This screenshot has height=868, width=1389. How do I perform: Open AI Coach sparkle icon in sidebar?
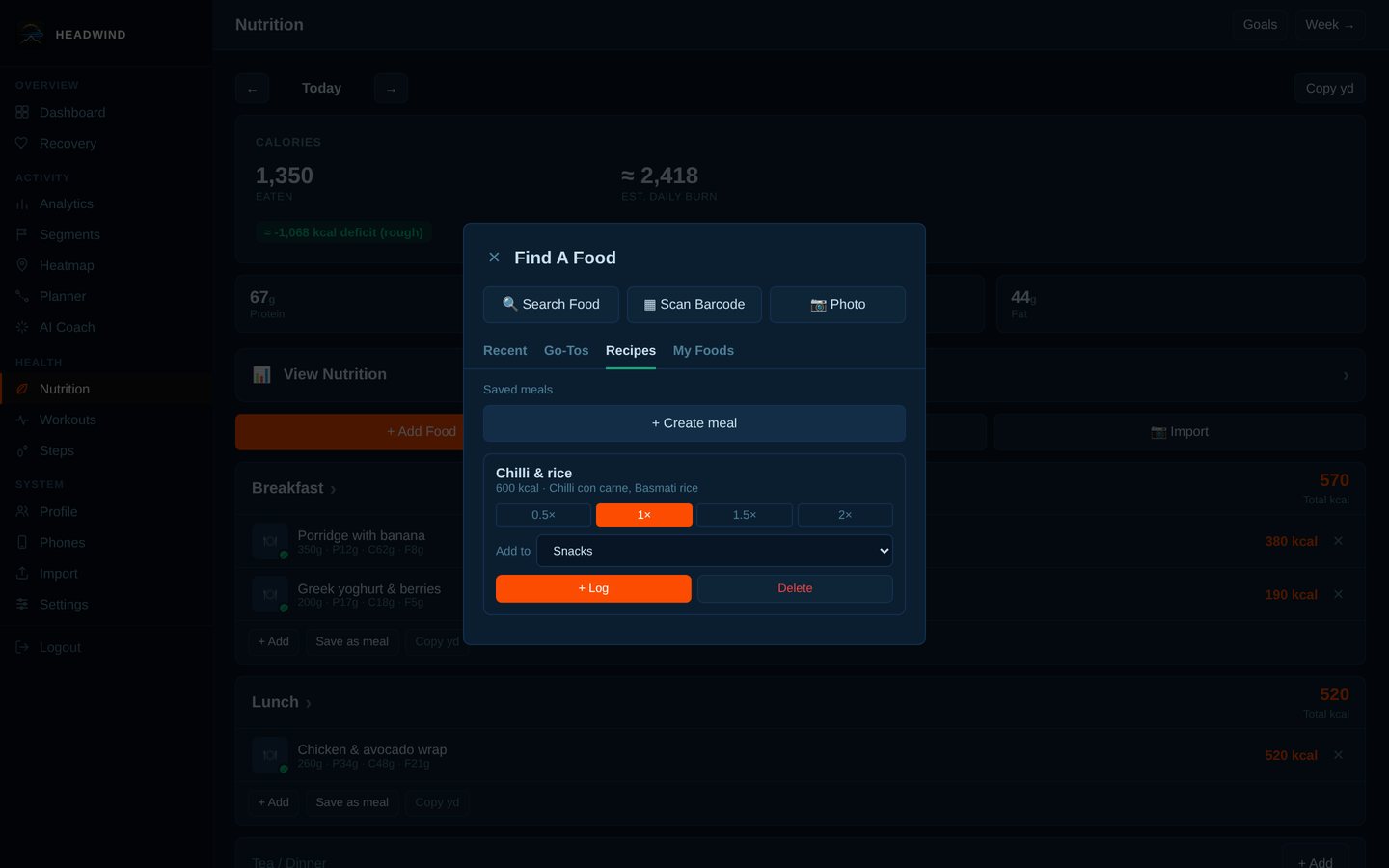[x=22, y=327]
